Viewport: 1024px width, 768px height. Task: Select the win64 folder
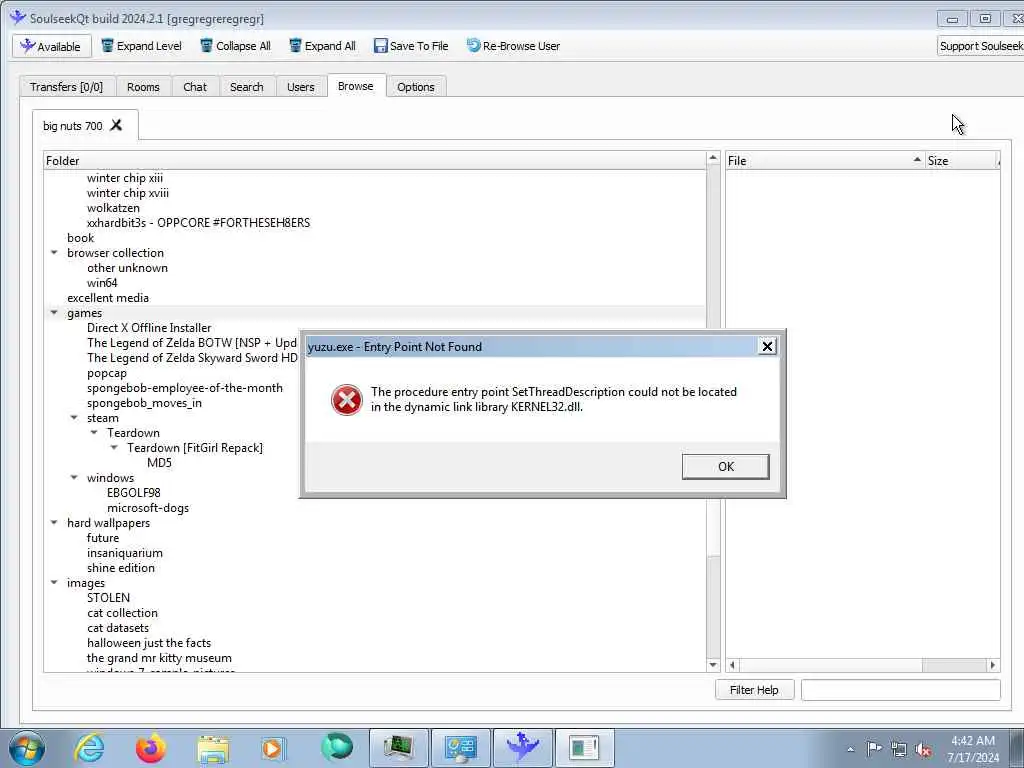tap(102, 283)
